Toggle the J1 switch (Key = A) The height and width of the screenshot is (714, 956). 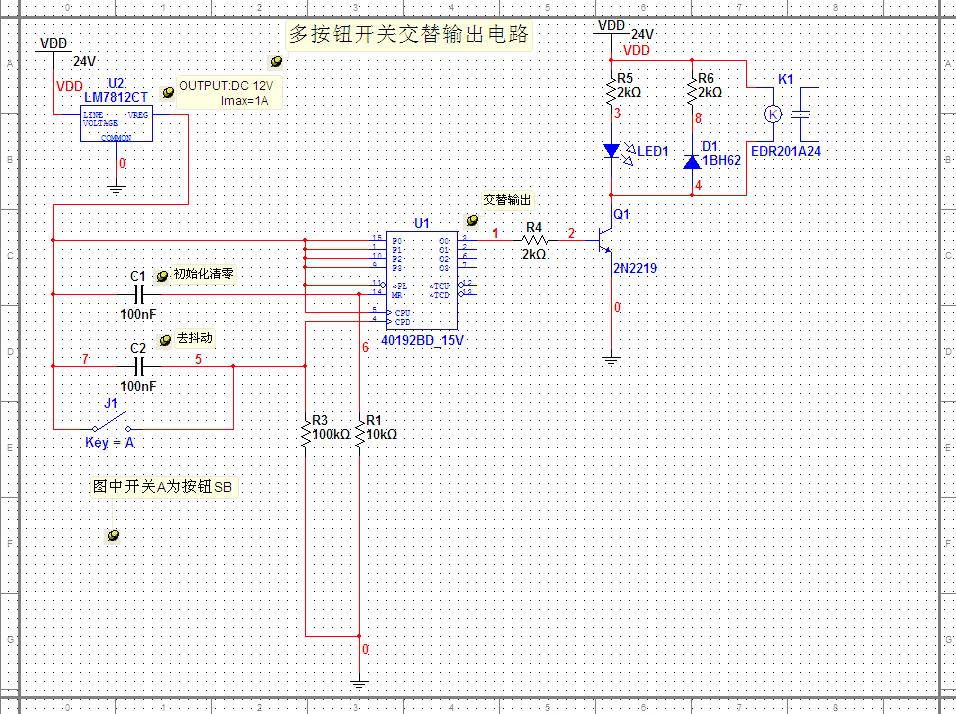(x=111, y=427)
